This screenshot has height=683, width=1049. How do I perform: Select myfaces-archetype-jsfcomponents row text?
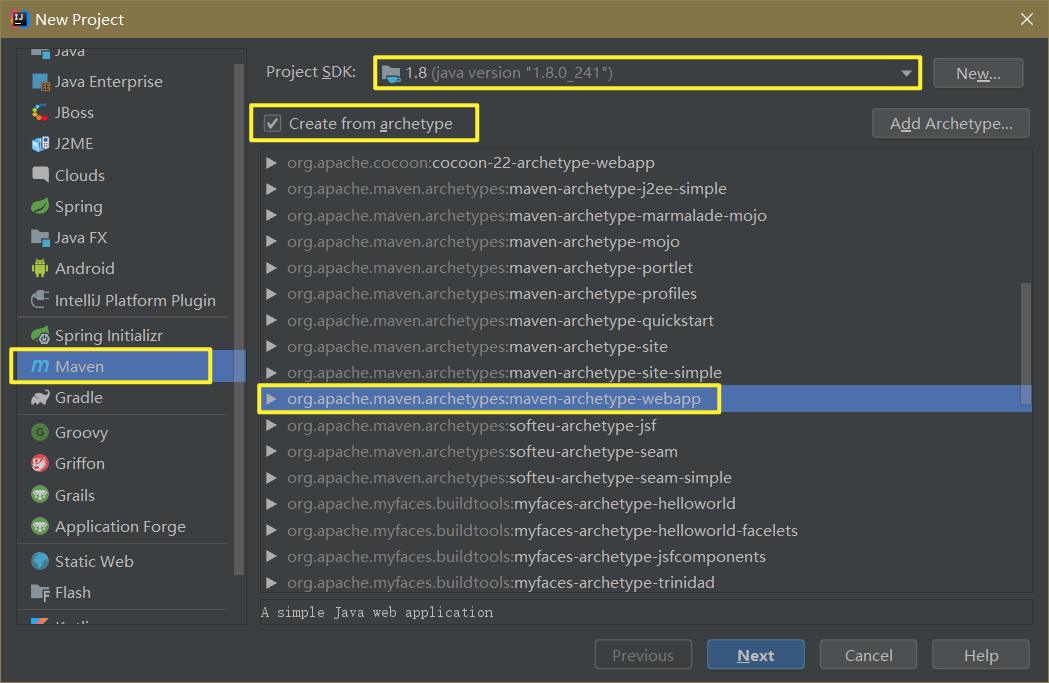tap(526, 557)
